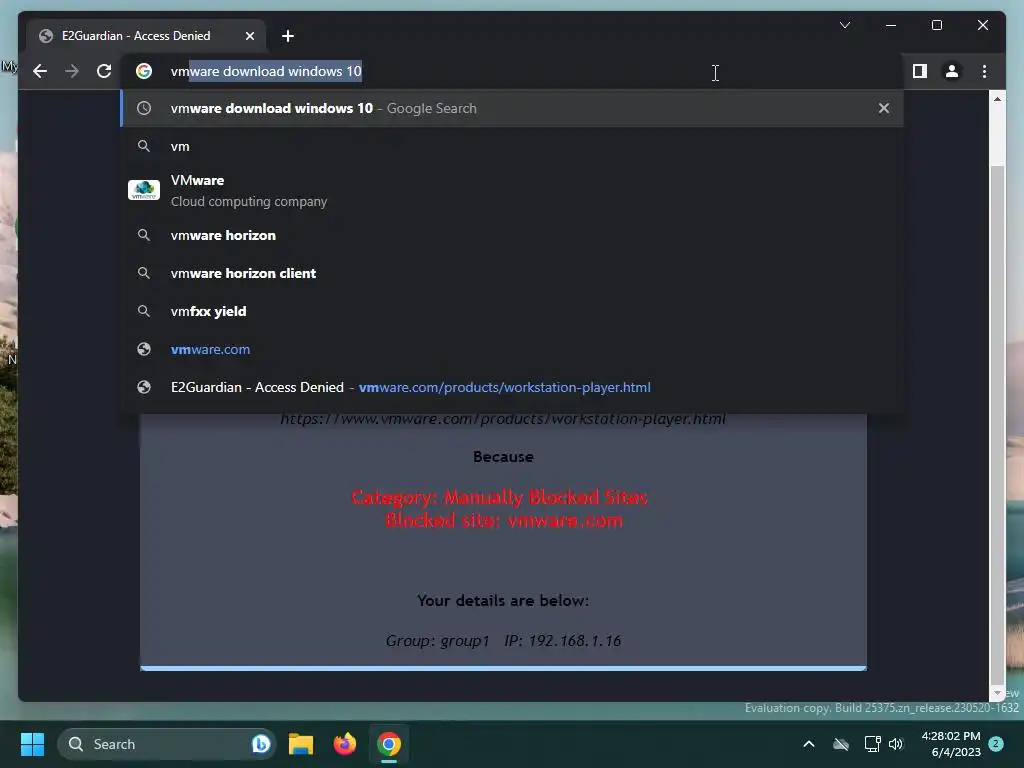The width and height of the screenshot is (1024, 768).
Task: Click the scrollbar's up arrow
Action: tap(997, 99)
